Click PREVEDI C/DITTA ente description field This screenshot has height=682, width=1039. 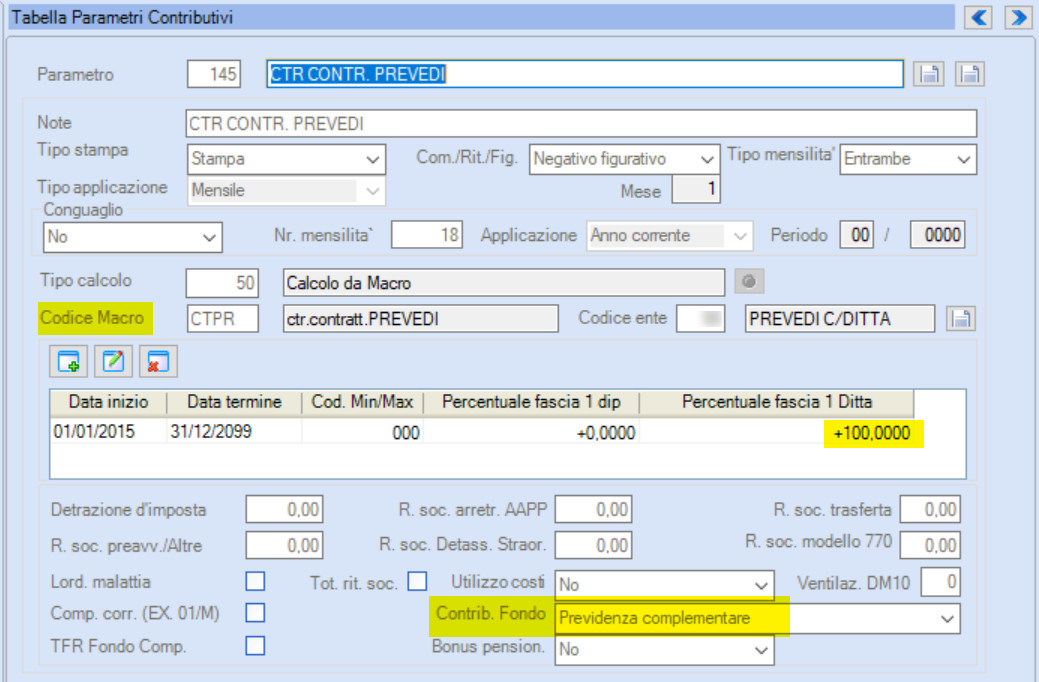[x=840, y=319]
